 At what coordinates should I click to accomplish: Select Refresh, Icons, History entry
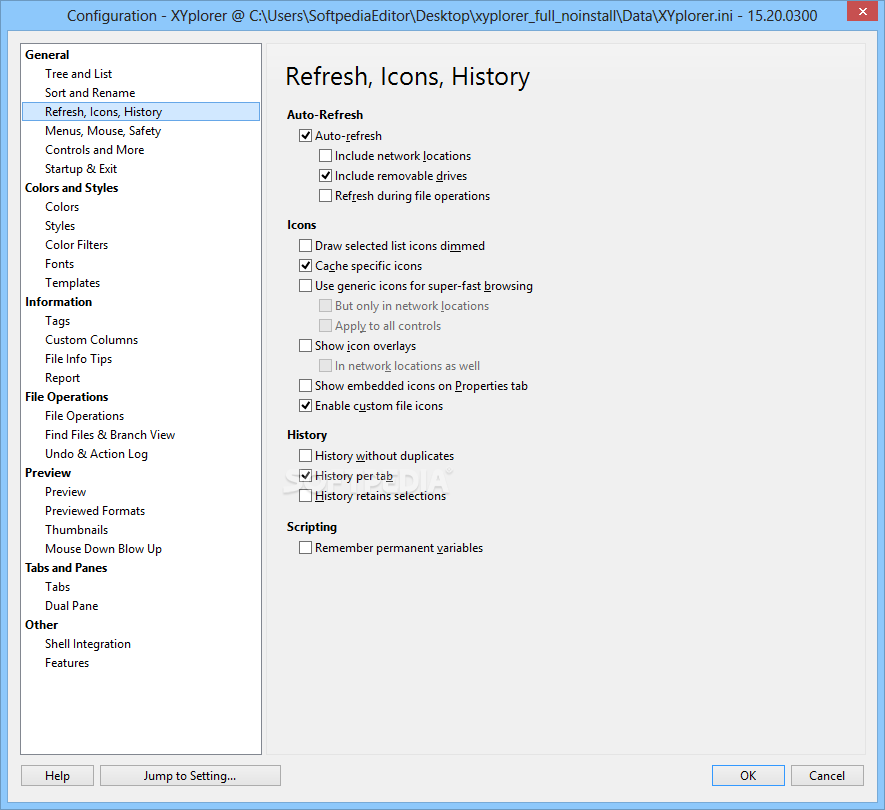coord(141,112)
